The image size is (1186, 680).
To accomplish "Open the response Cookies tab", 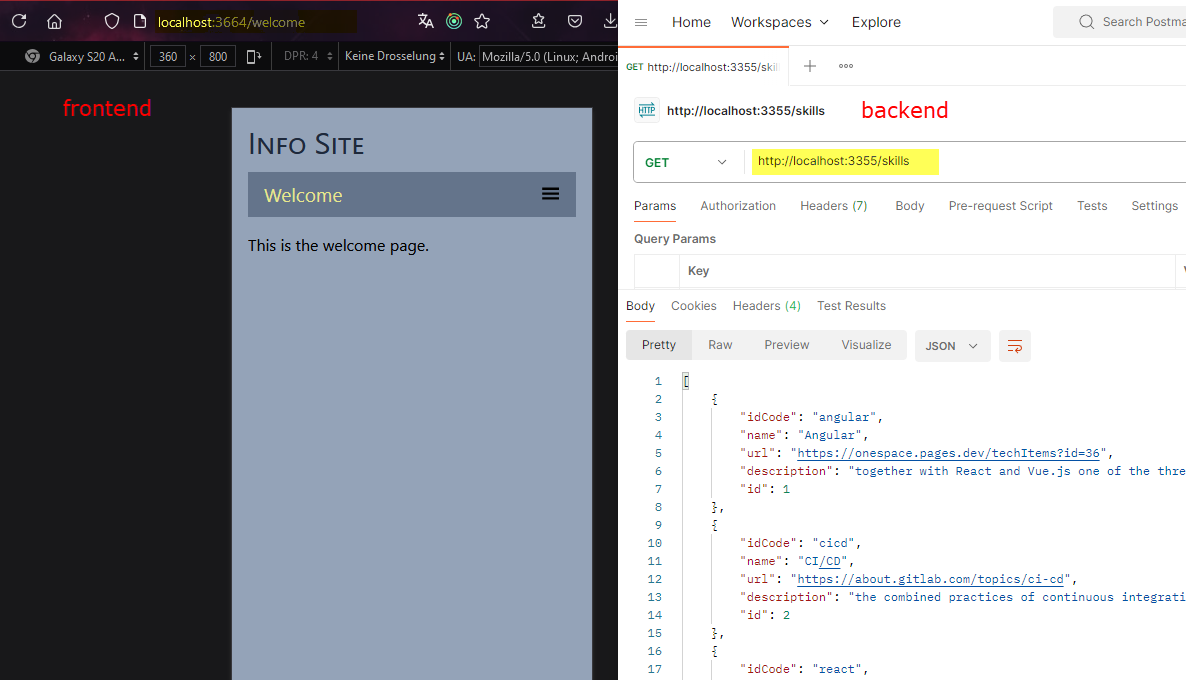I will click(x=693, y=306).
